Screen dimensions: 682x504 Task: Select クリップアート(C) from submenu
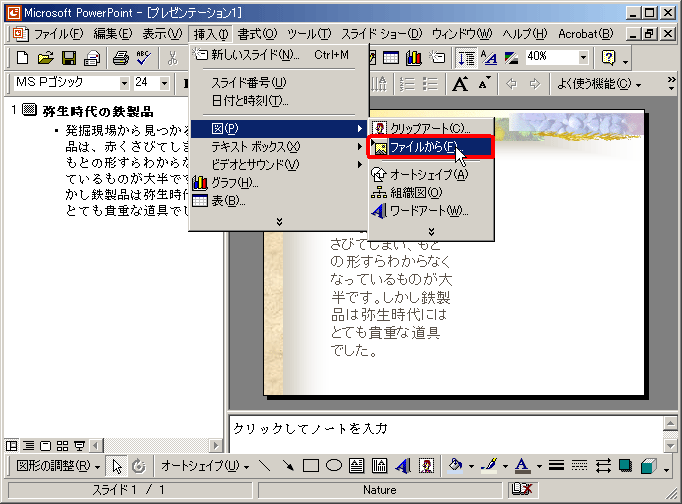[431, 128]
